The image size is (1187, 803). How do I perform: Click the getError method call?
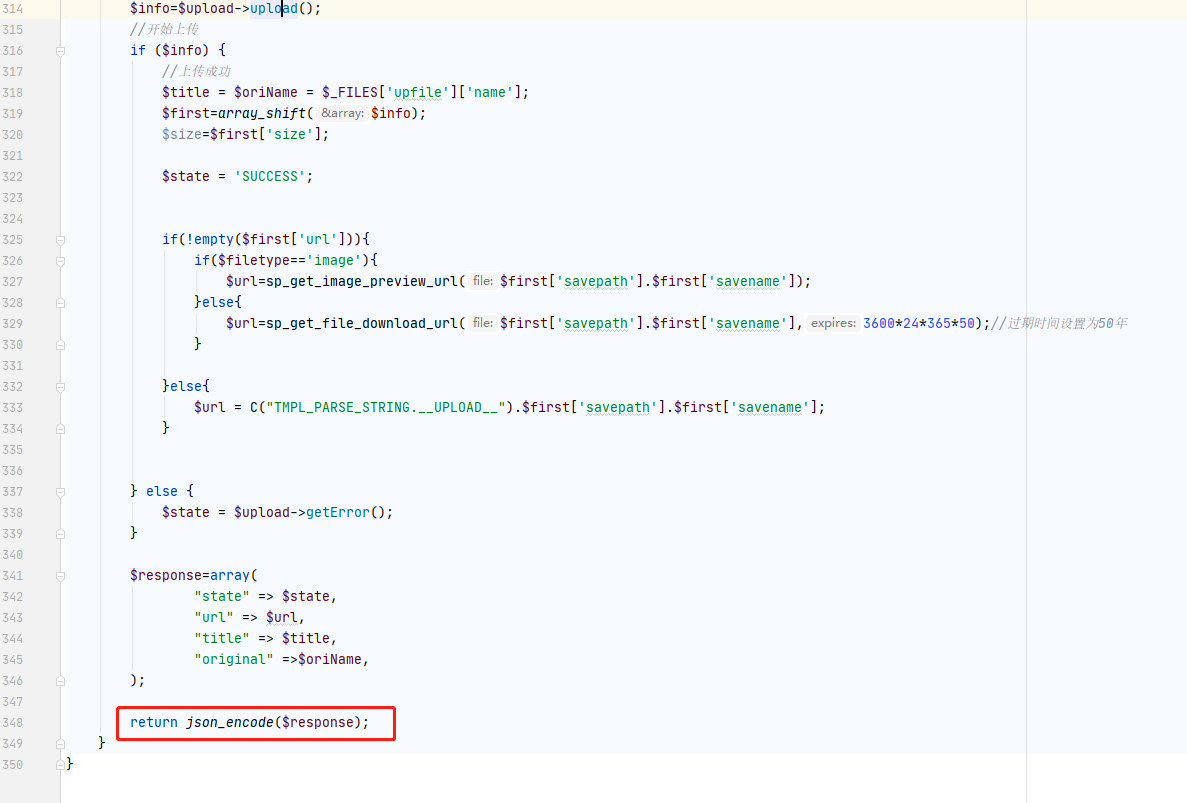(x=338, y=512)
